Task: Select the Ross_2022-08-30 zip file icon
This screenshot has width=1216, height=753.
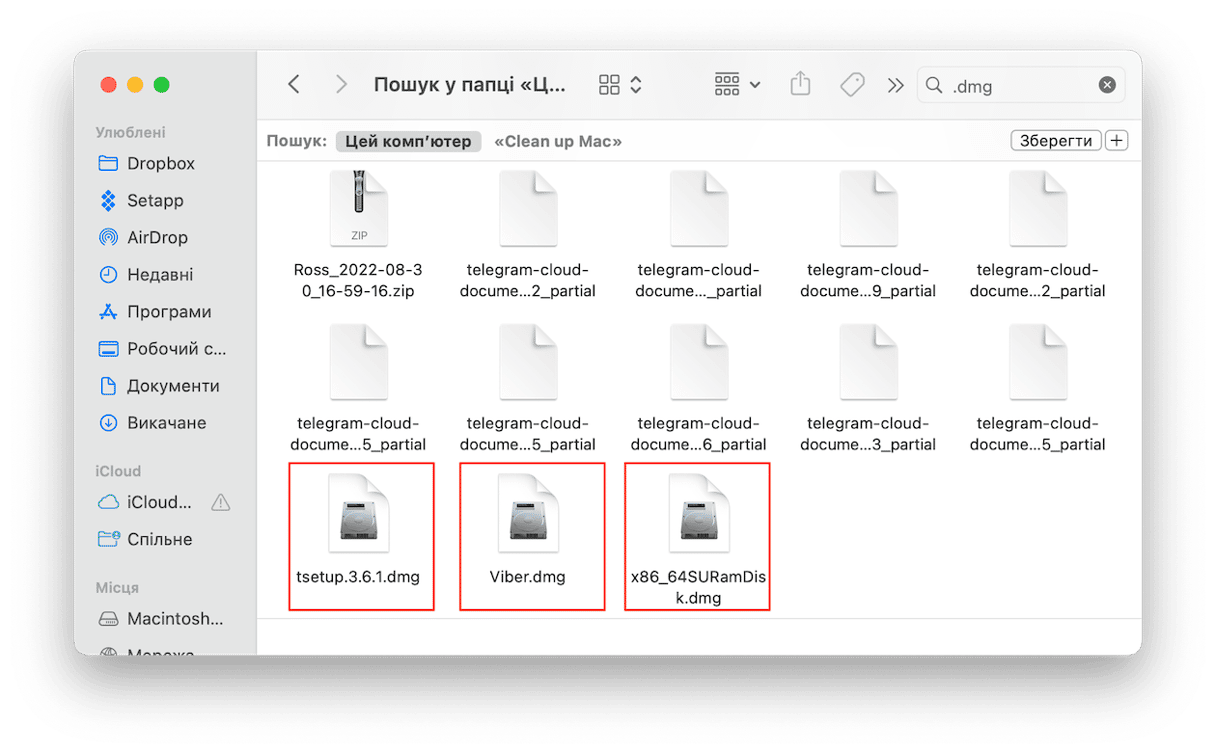Action: coord(358,209)
